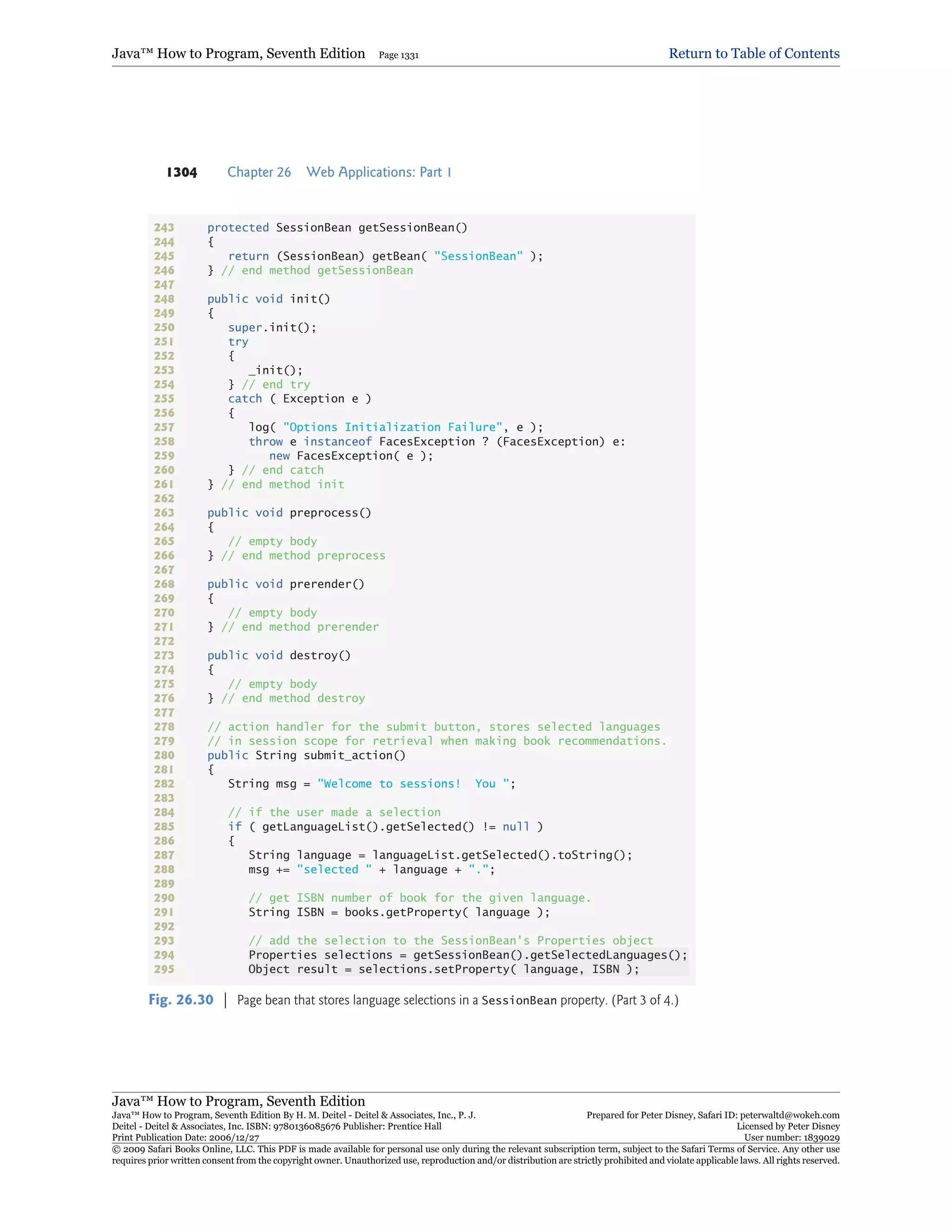Viewport: 952px width, 1232px height.
Task: Click the footer book title heading
Action: (238, 1101)
